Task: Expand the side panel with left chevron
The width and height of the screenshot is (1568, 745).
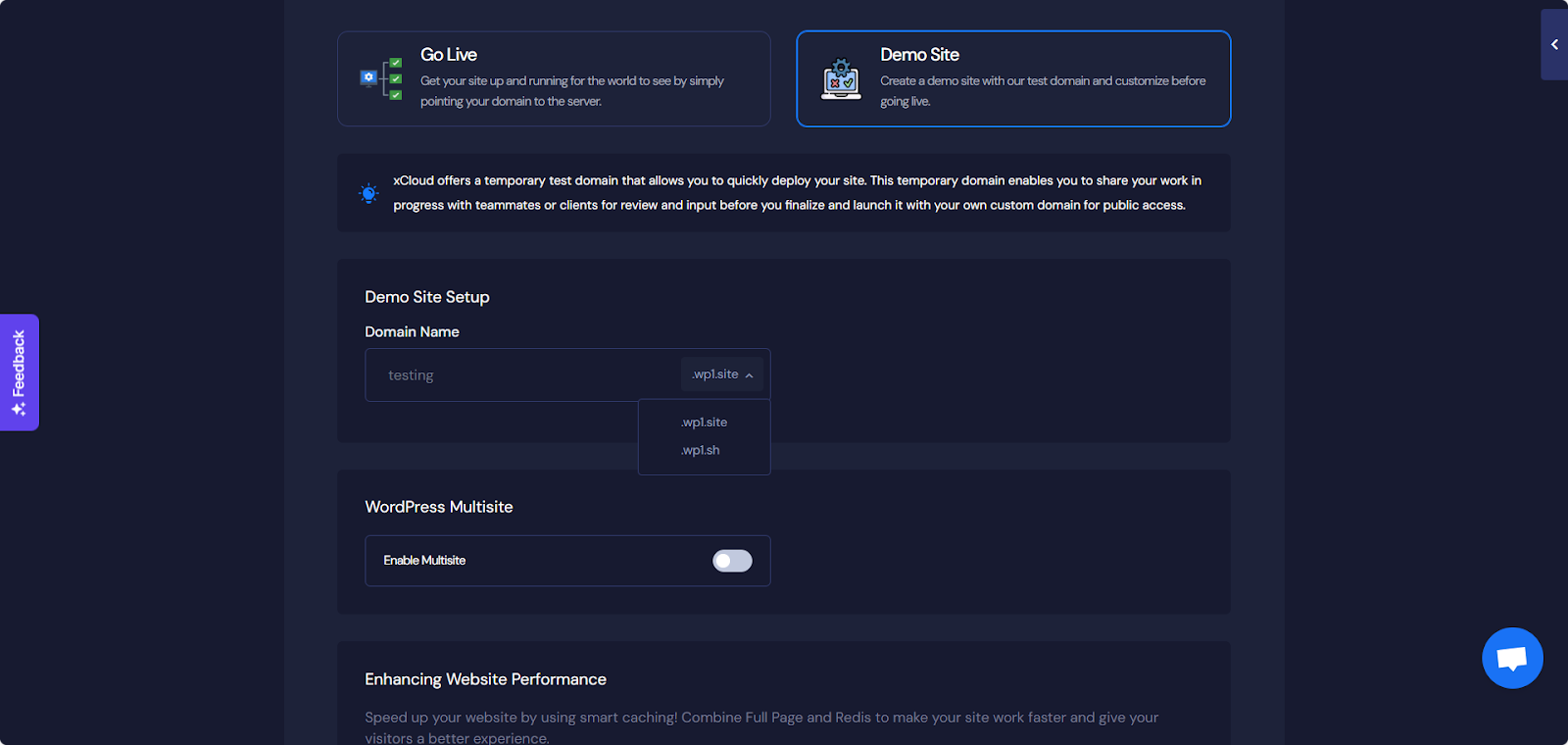Action: coord(1554,45)
